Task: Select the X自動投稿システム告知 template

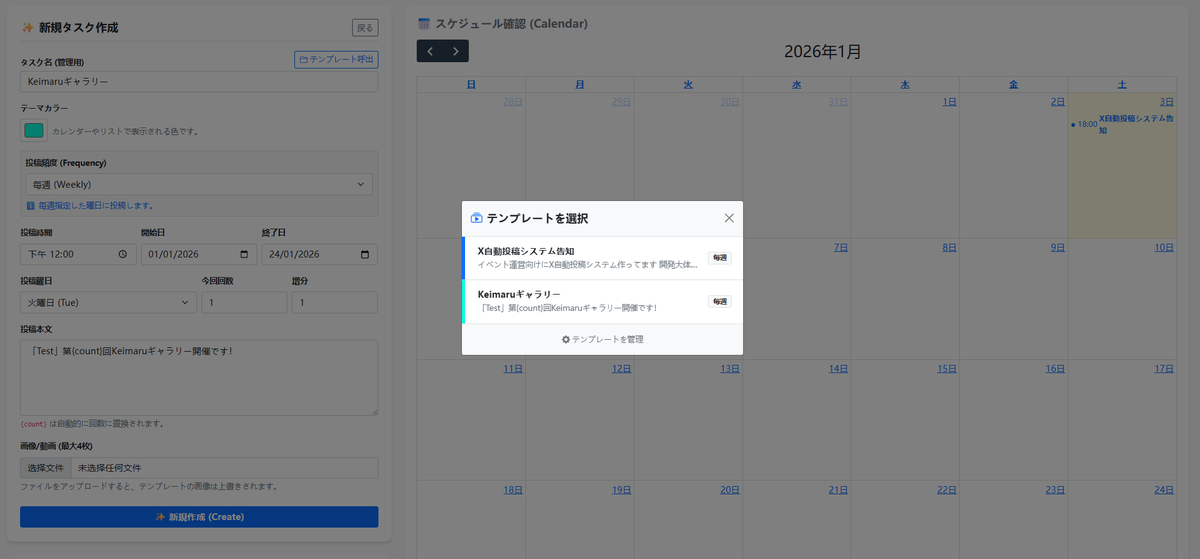Action: 602,258
